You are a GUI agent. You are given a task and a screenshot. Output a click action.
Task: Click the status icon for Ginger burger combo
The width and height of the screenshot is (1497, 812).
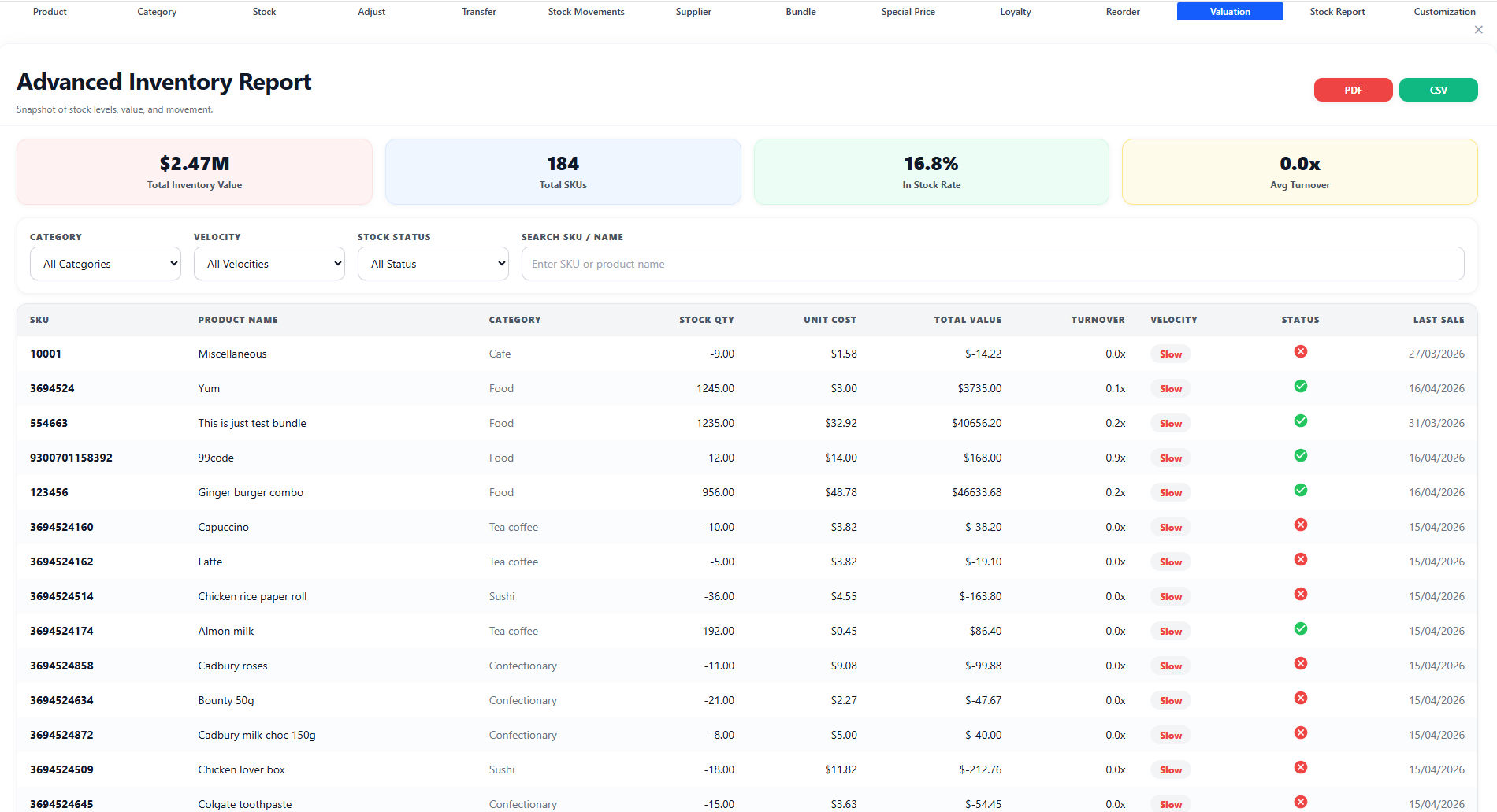1301,490
